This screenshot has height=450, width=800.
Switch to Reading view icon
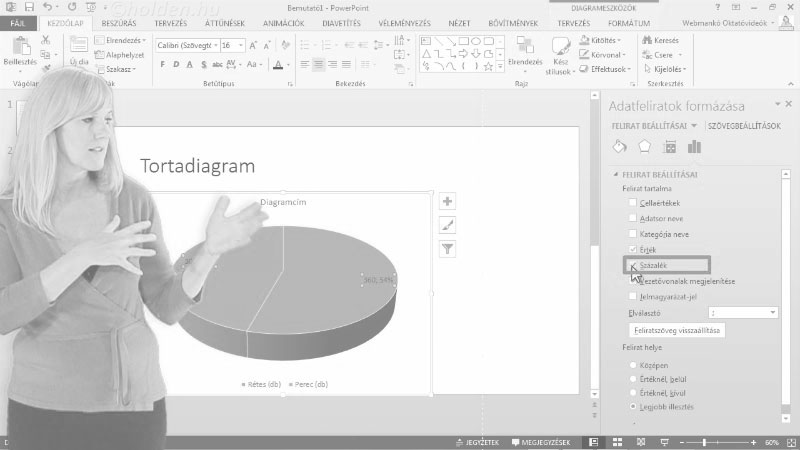[641, 442]
